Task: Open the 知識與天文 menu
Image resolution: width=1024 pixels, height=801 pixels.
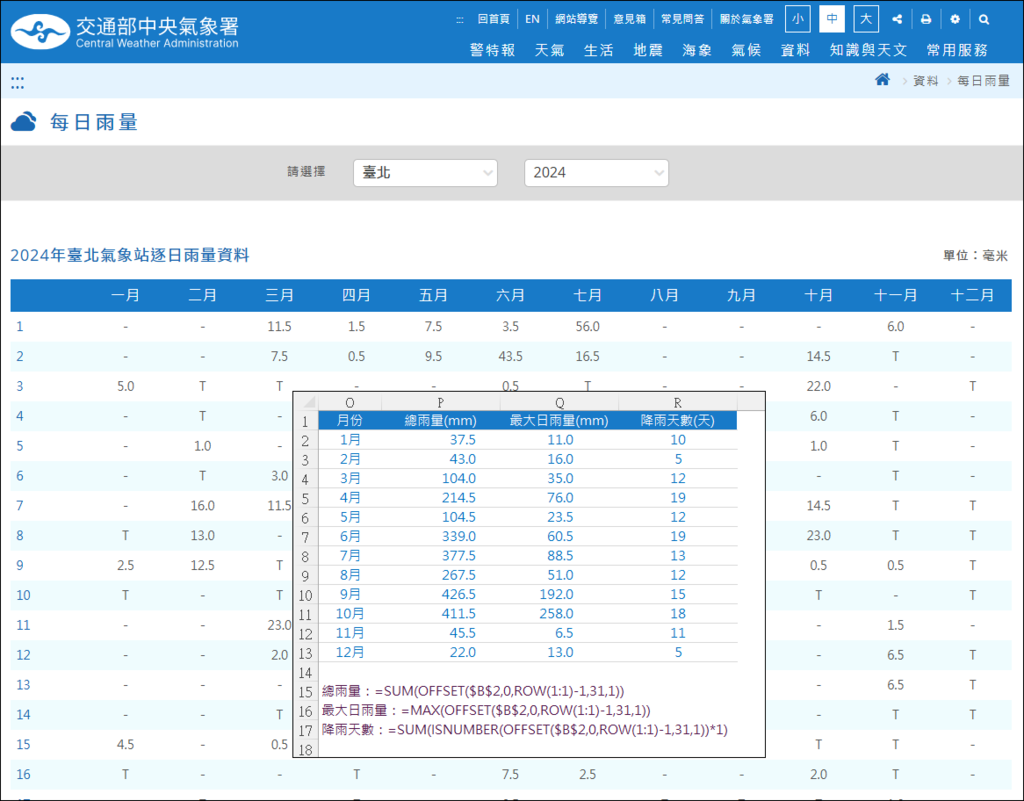Action: click(868, 50)
